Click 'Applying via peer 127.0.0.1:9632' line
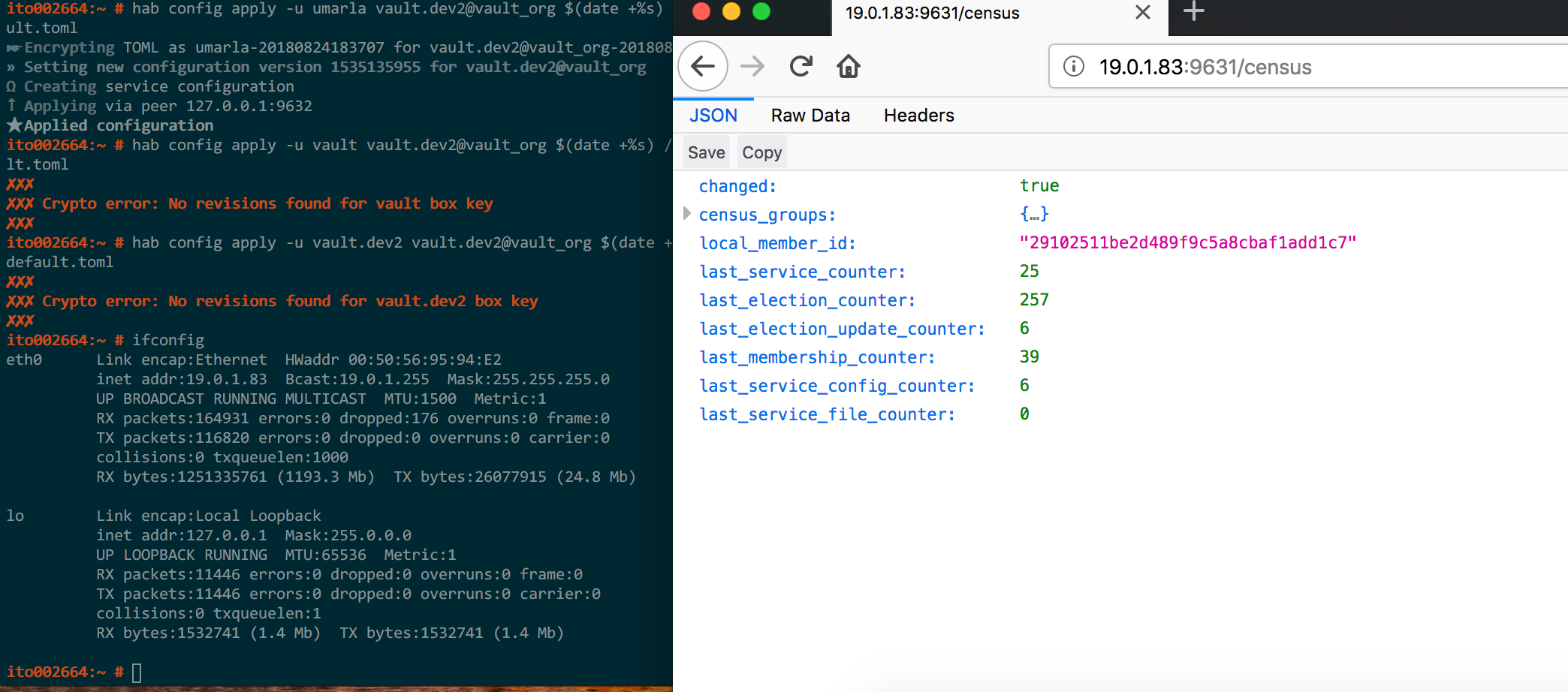 [159, 106]
